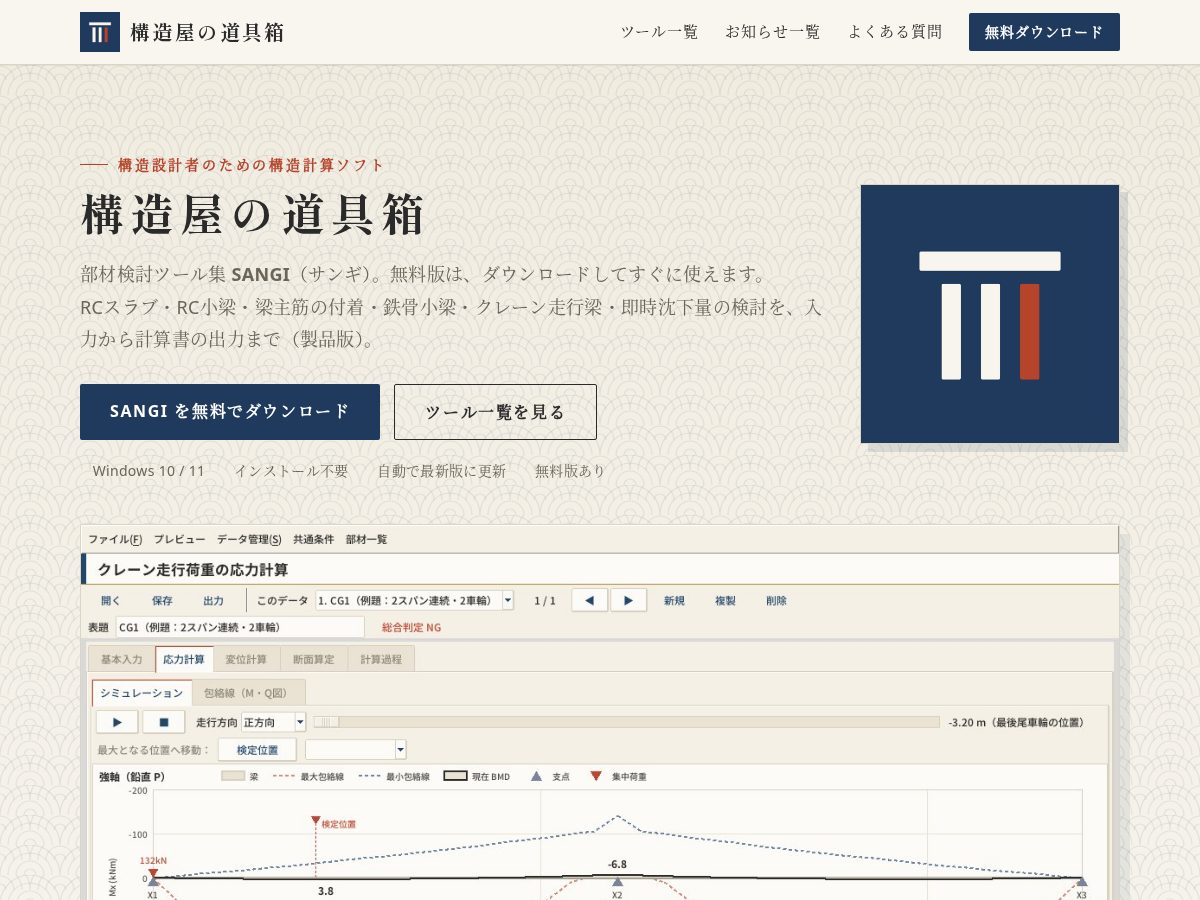Switch to 包絡線 (M・Q図) sub-tab
Screen dimensions: 1200x900
pyautogui.click(x=249, y=693)
